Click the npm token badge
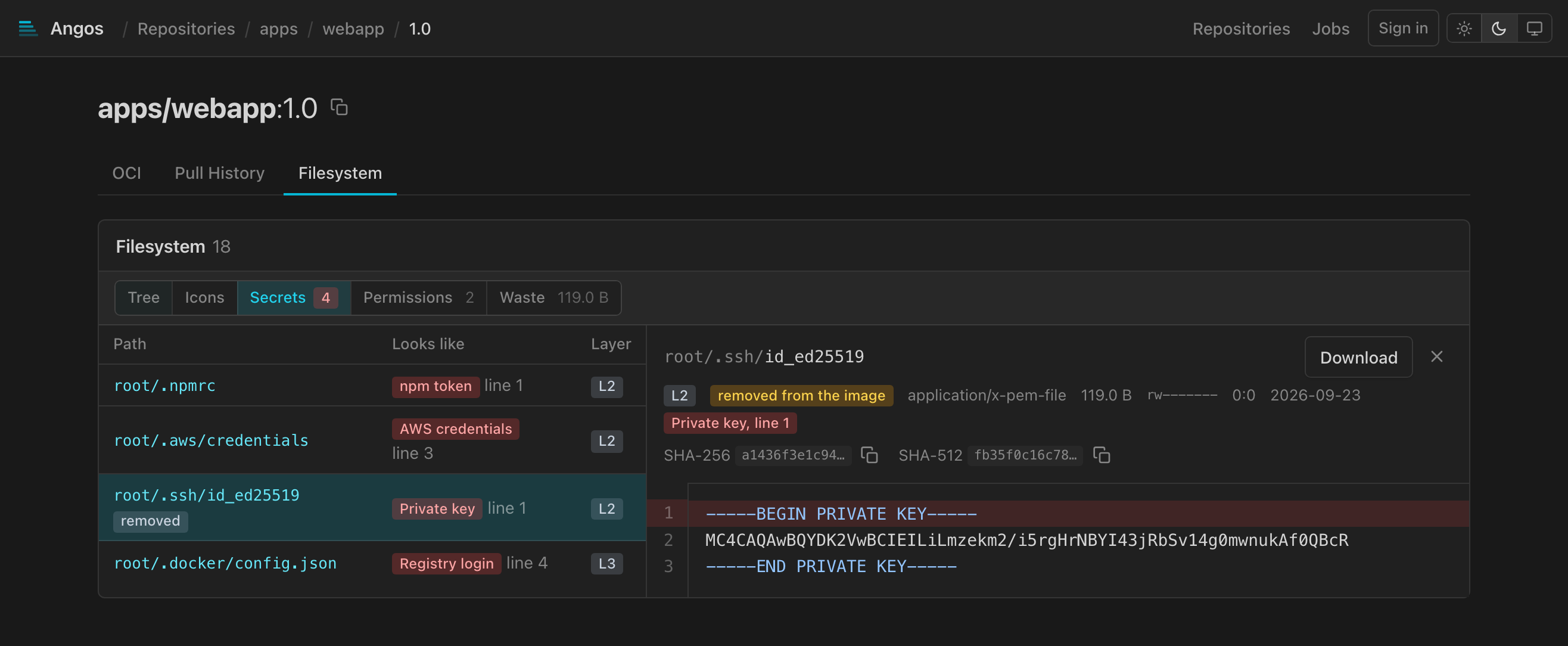The height and width of the screenshot is (646, 1568). (x=435, y=386)
